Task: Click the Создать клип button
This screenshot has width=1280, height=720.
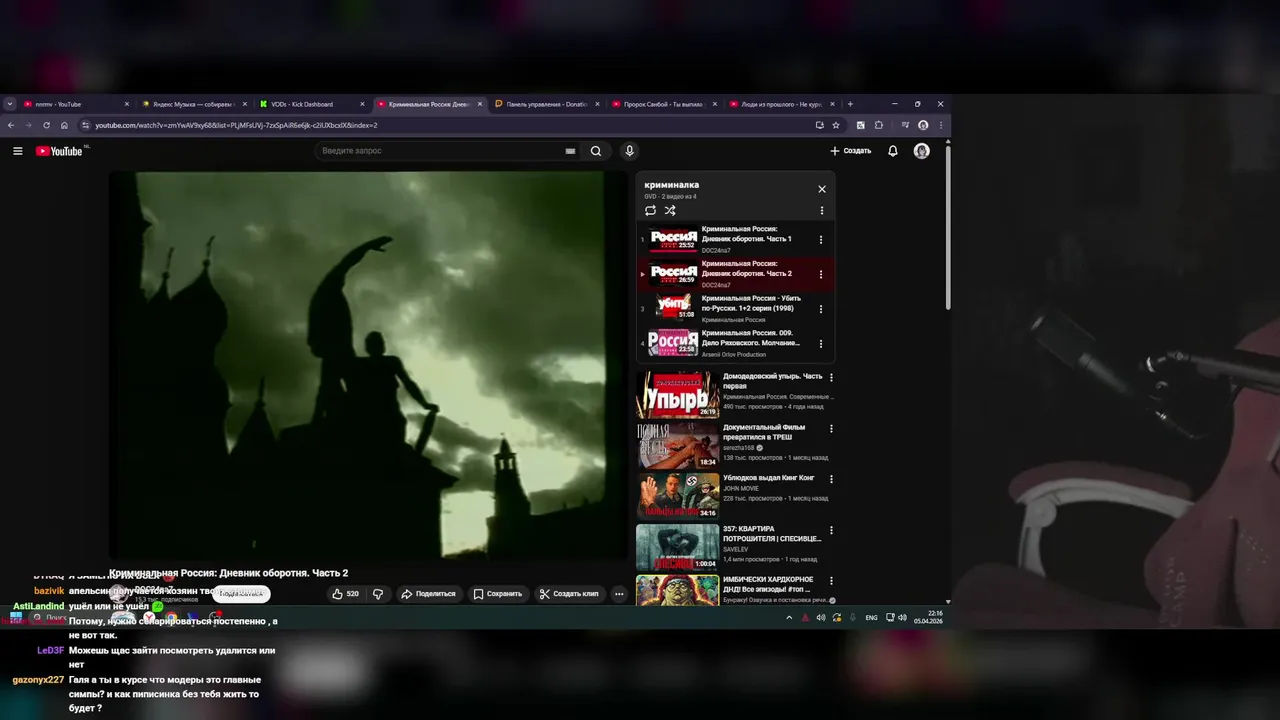Action: pyautogui.click(x=569, y=594)
